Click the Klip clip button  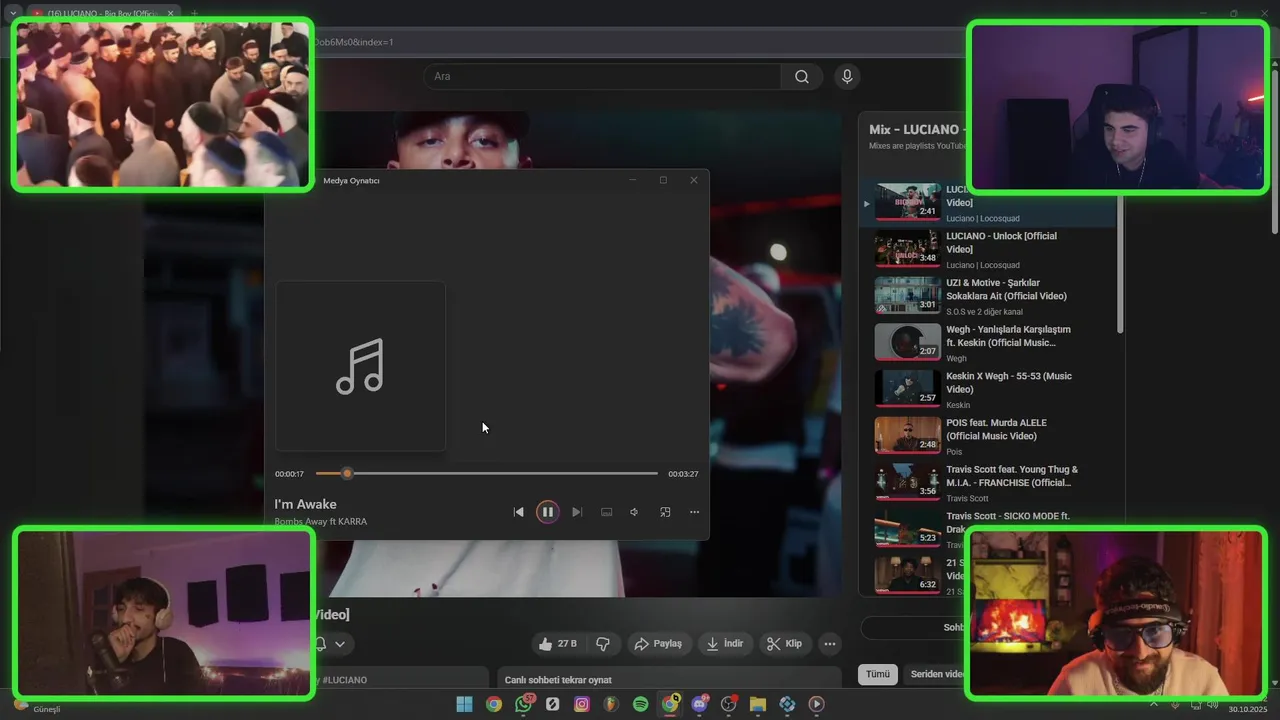[785, 644]
